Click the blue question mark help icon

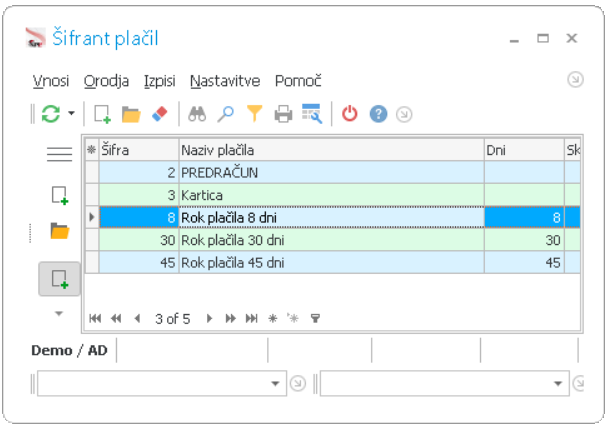click(378, 114)
